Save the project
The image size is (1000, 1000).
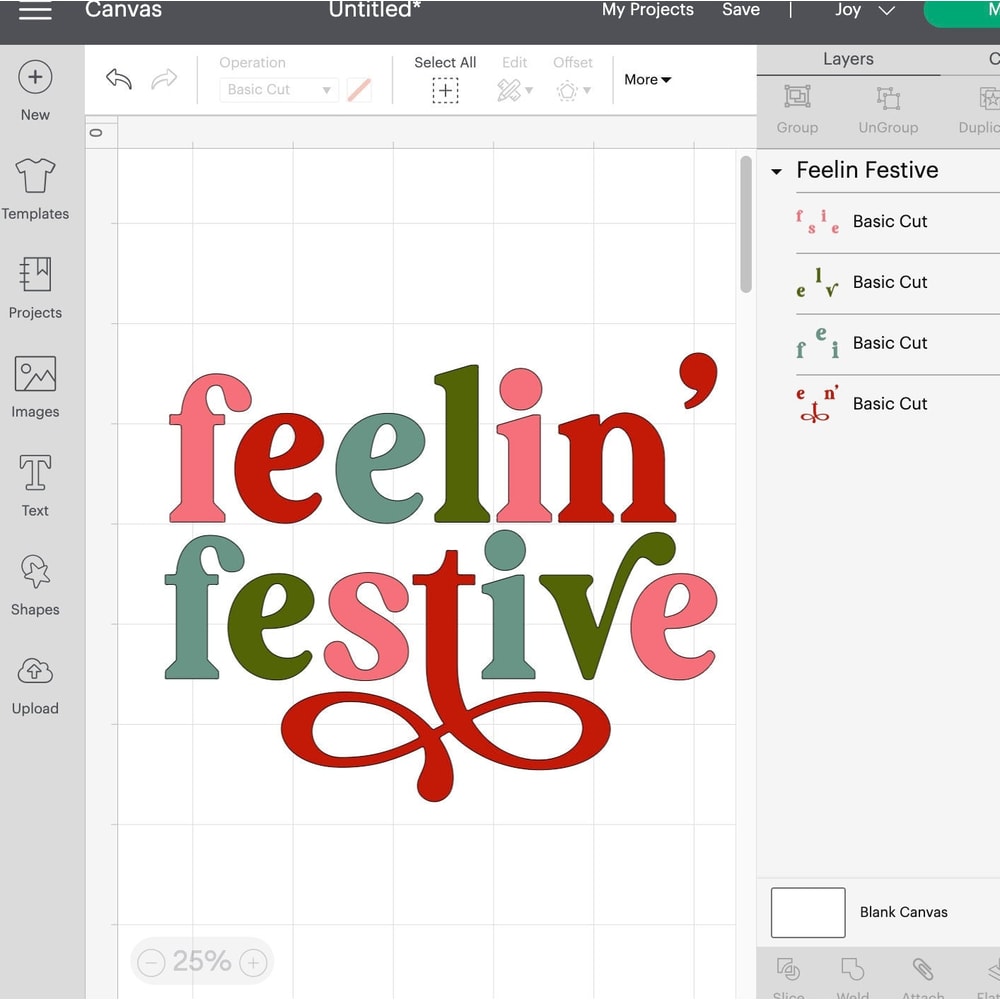pyautogui.click(x=741, y=10)
